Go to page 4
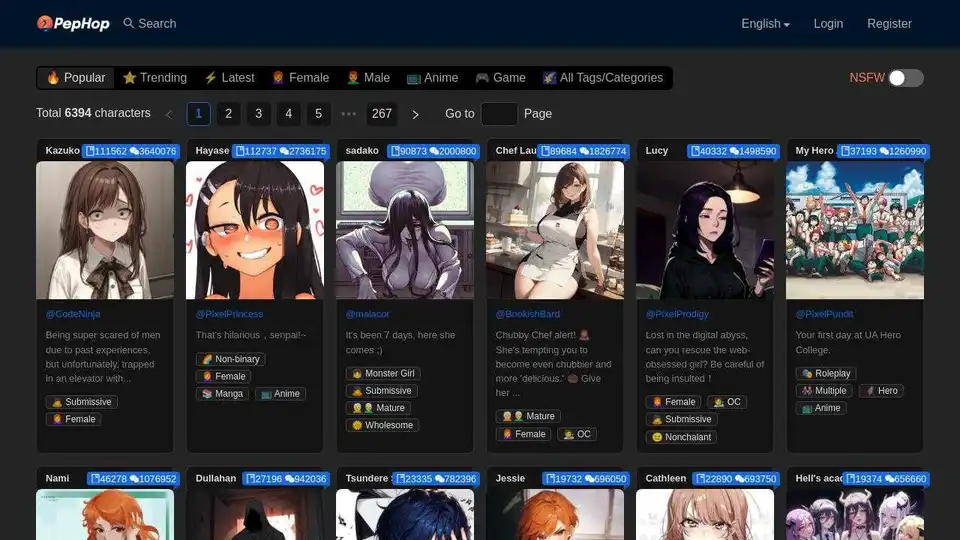 (288, 114)
